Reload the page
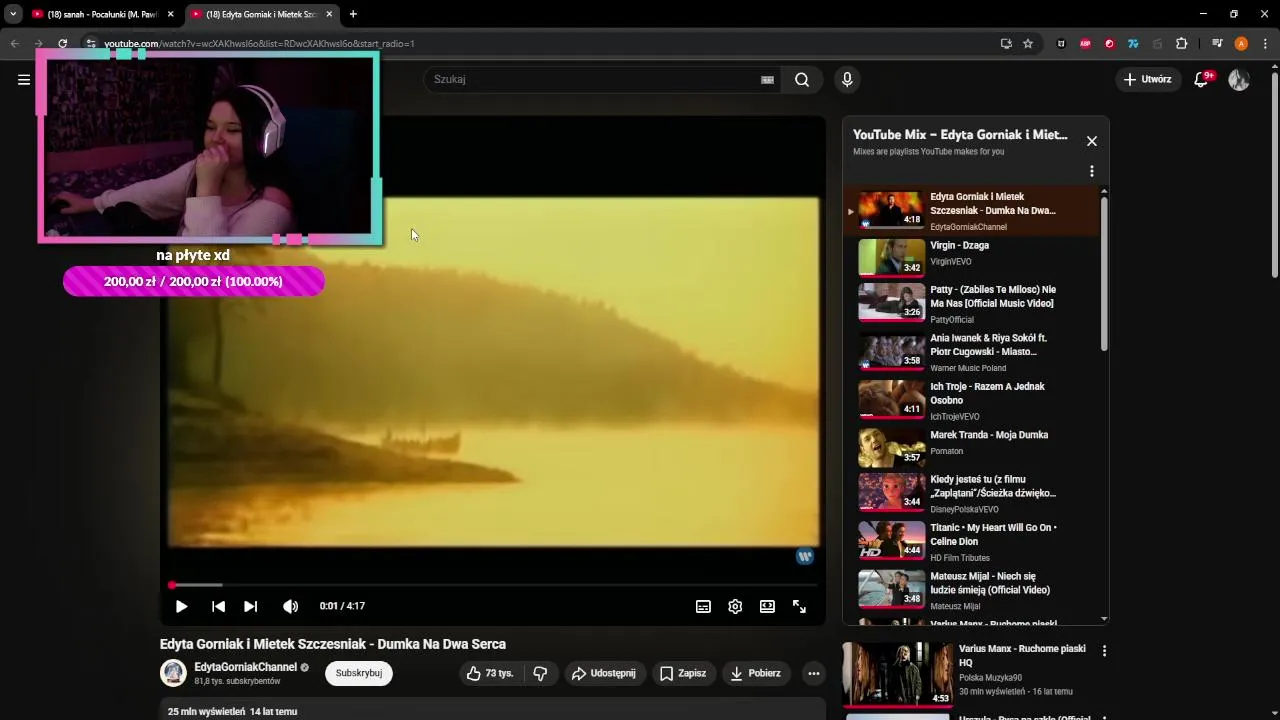 [x=62, y=44]
